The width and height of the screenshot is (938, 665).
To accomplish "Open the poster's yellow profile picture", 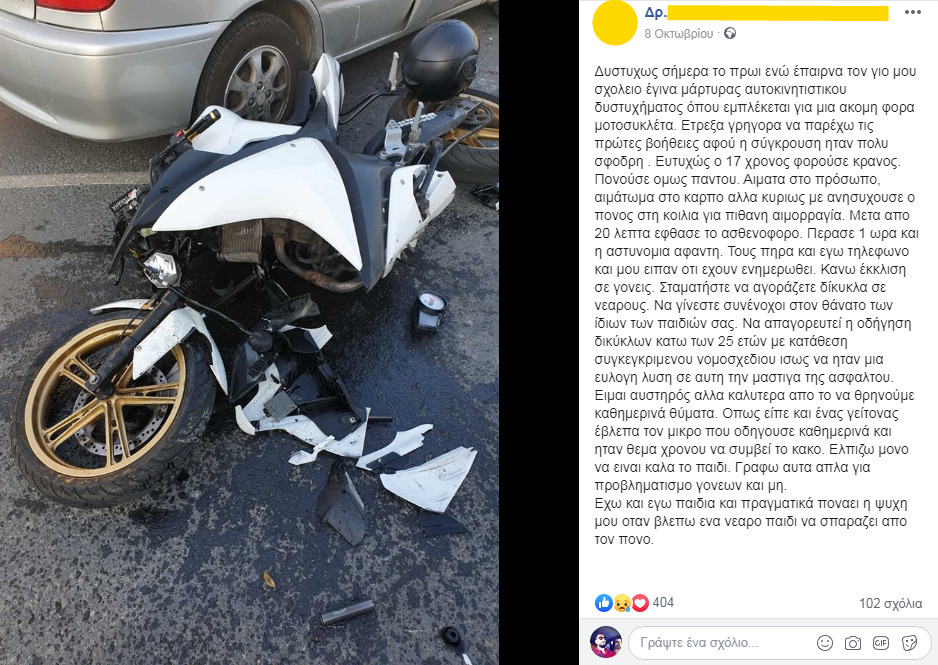I will pos(615,23).
